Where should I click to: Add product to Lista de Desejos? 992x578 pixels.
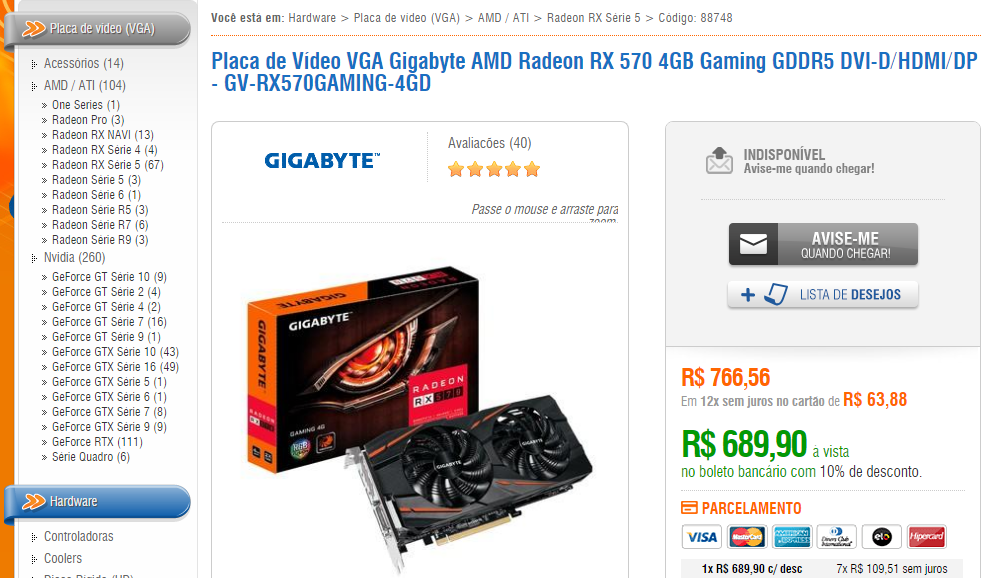tap(823, 295)
